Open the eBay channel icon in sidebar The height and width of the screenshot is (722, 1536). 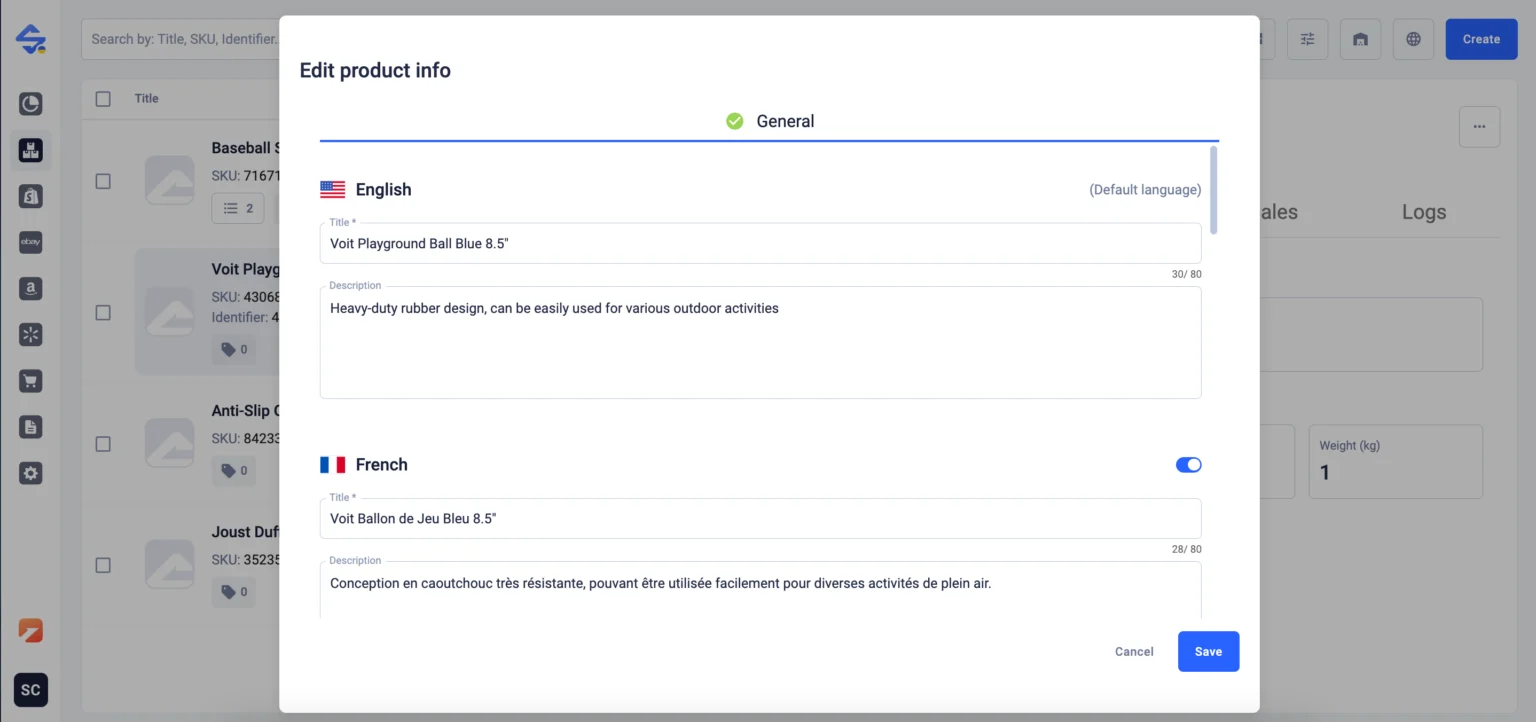point(31,242)
